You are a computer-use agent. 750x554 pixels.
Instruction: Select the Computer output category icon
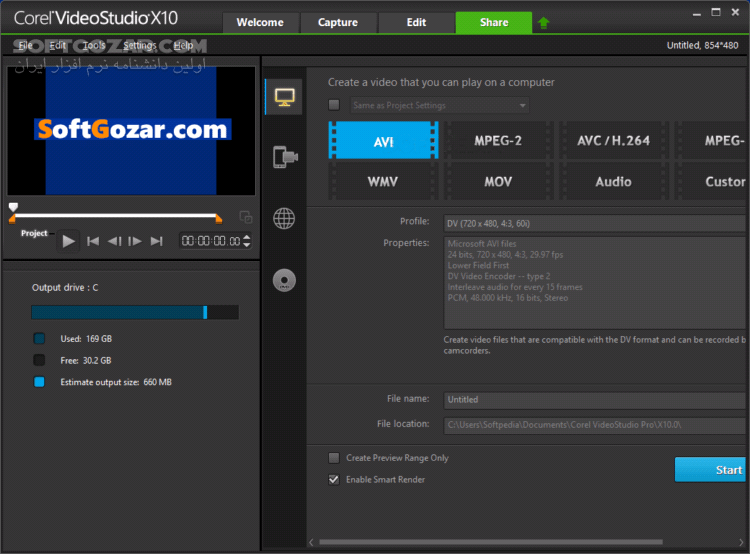[x=284, y=97]
